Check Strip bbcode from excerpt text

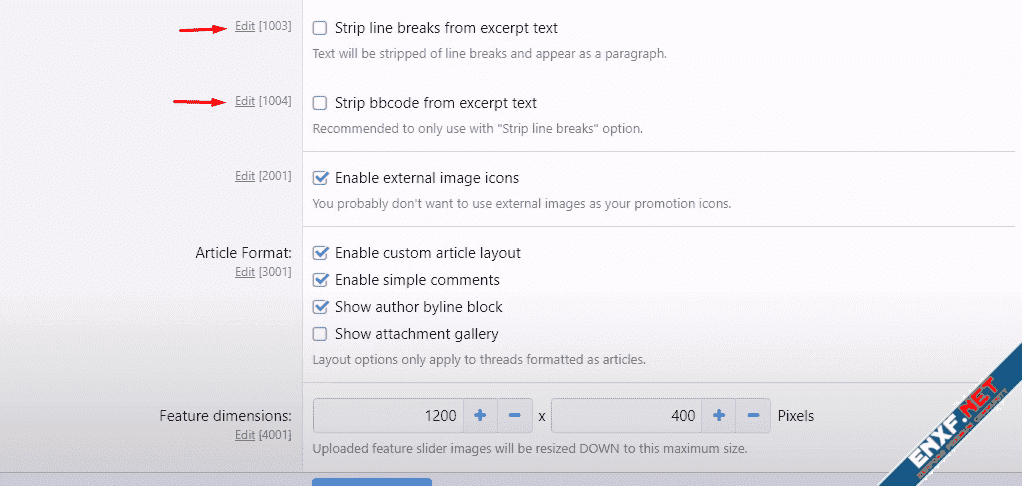[320, 103]
